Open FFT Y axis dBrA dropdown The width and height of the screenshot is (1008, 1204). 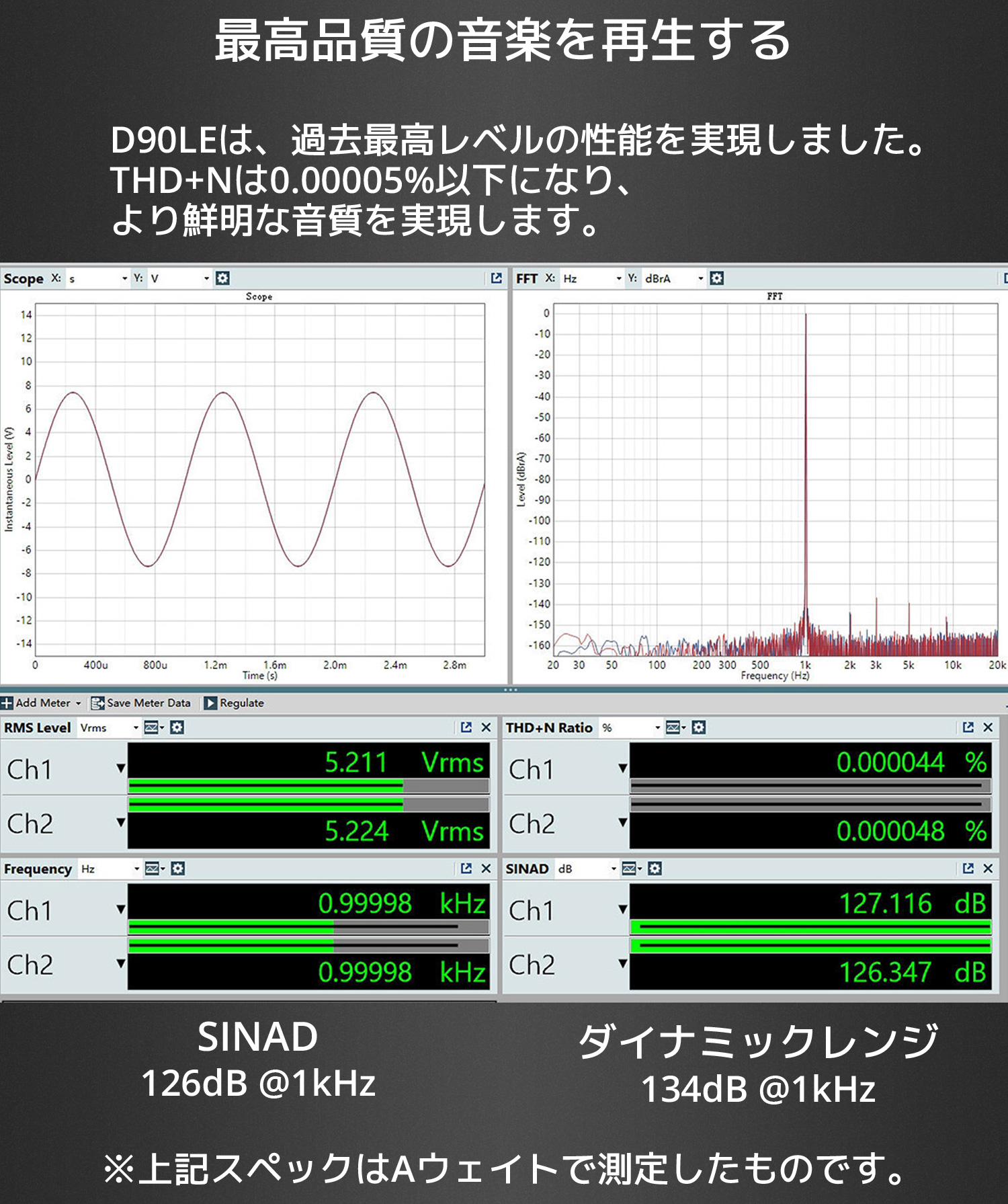(674, 278)
